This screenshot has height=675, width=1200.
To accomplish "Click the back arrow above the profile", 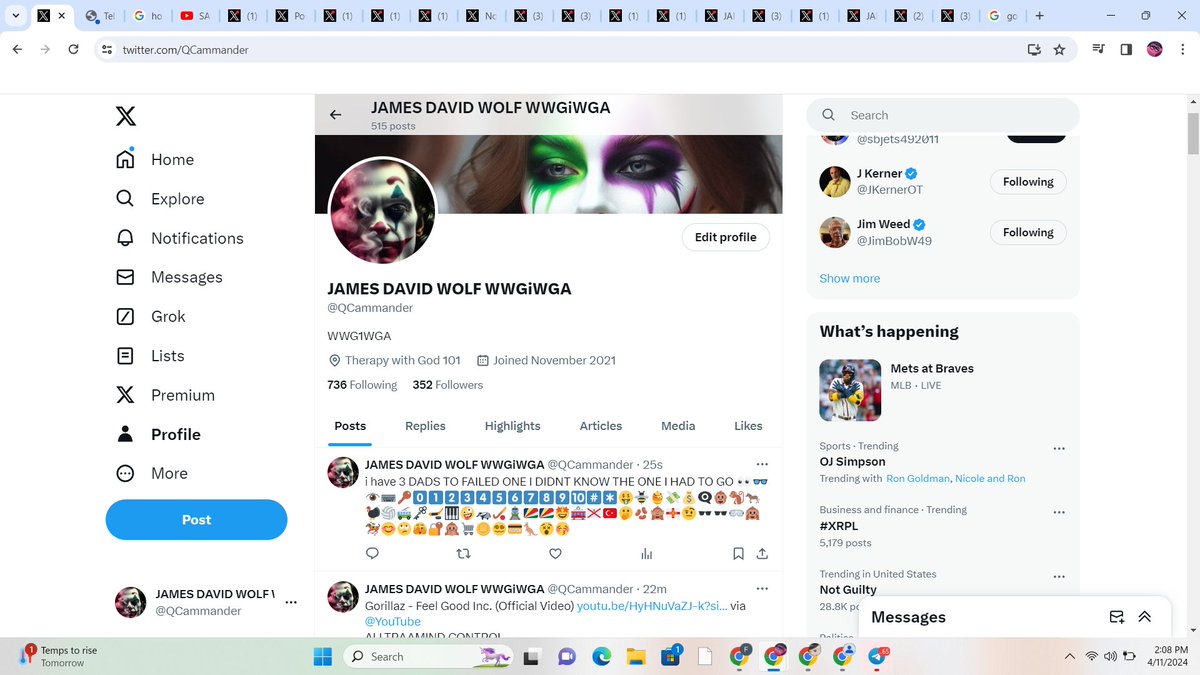I will [x=336, y=115].
